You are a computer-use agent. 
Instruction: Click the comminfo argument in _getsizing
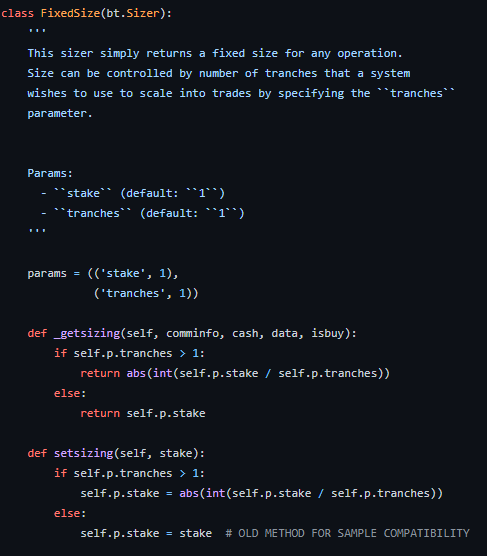click(193, 333)
